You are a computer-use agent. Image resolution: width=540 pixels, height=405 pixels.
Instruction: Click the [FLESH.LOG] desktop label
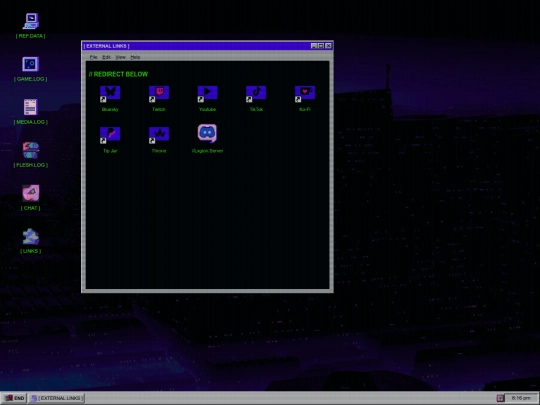31,165
